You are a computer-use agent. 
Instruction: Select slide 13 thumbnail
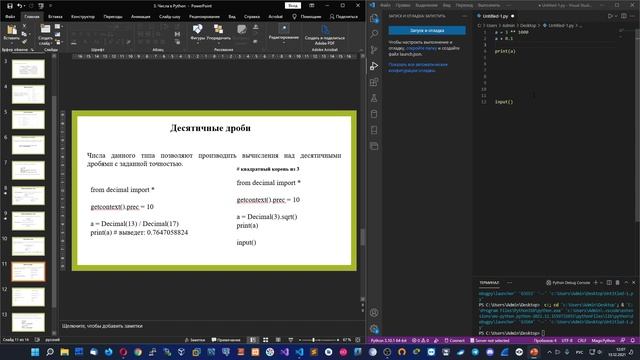(28, 322)
